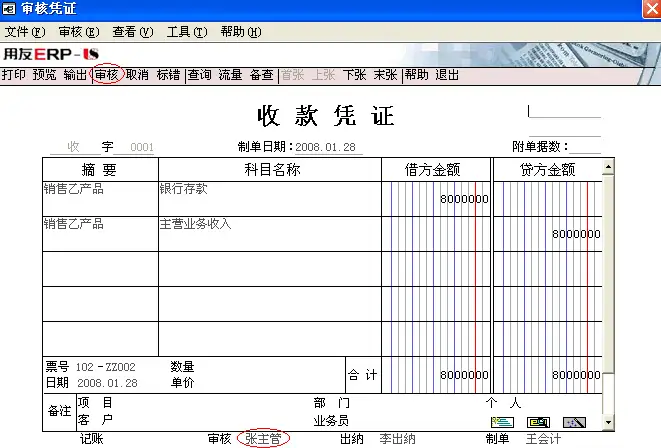Click the yellow key card icon

(538, 422)
